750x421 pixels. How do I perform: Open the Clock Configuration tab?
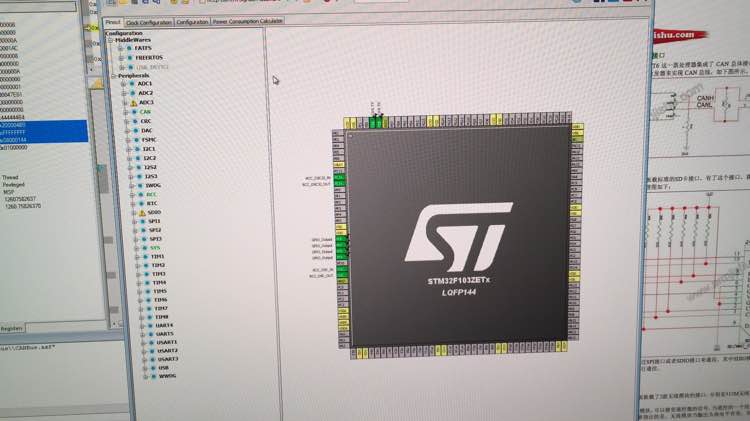click(149, 22)
